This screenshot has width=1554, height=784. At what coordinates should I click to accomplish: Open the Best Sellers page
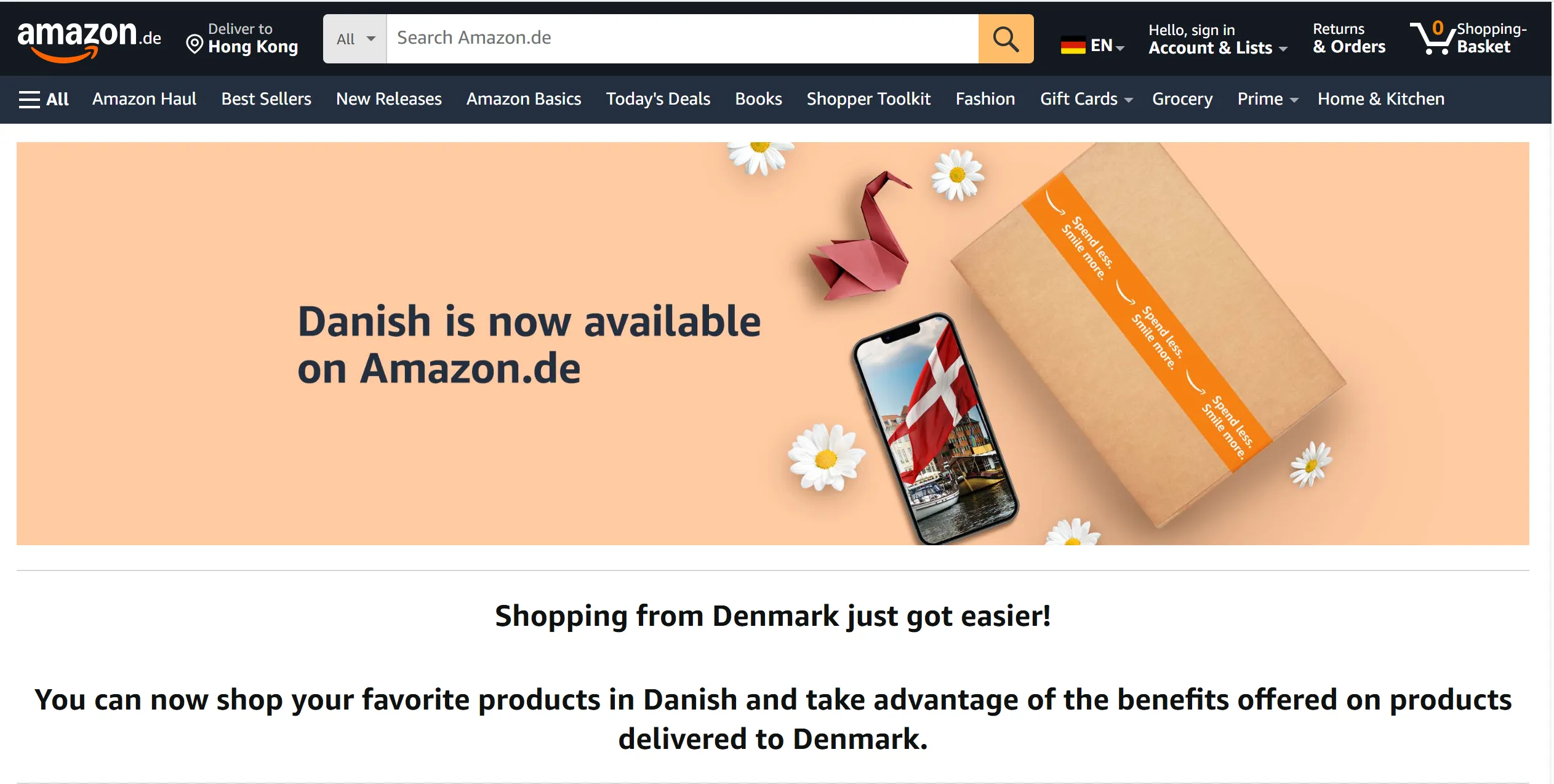coord(266,99)
